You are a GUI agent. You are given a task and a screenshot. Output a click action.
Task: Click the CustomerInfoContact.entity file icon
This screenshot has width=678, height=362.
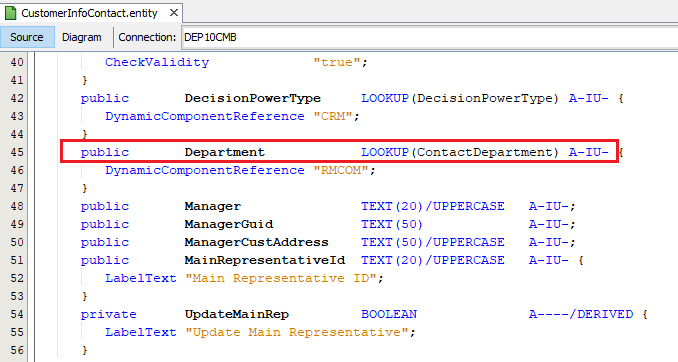pos(10,13)
